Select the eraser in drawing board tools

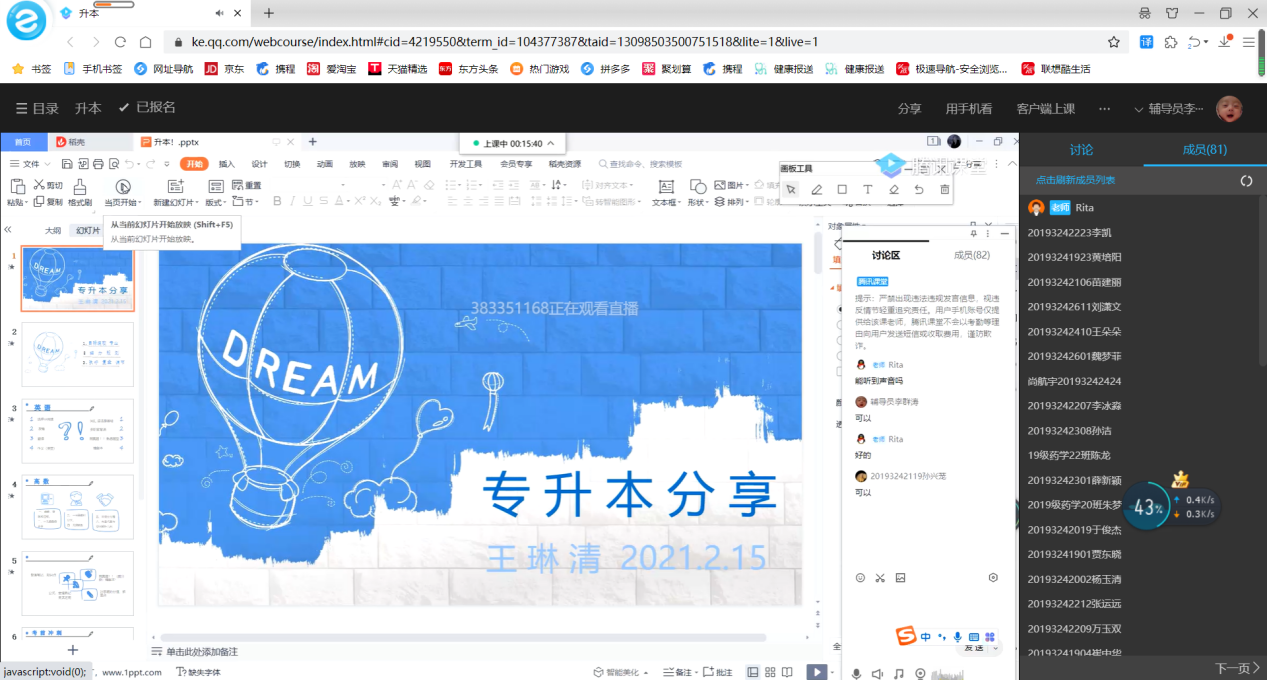pos(894,189)
